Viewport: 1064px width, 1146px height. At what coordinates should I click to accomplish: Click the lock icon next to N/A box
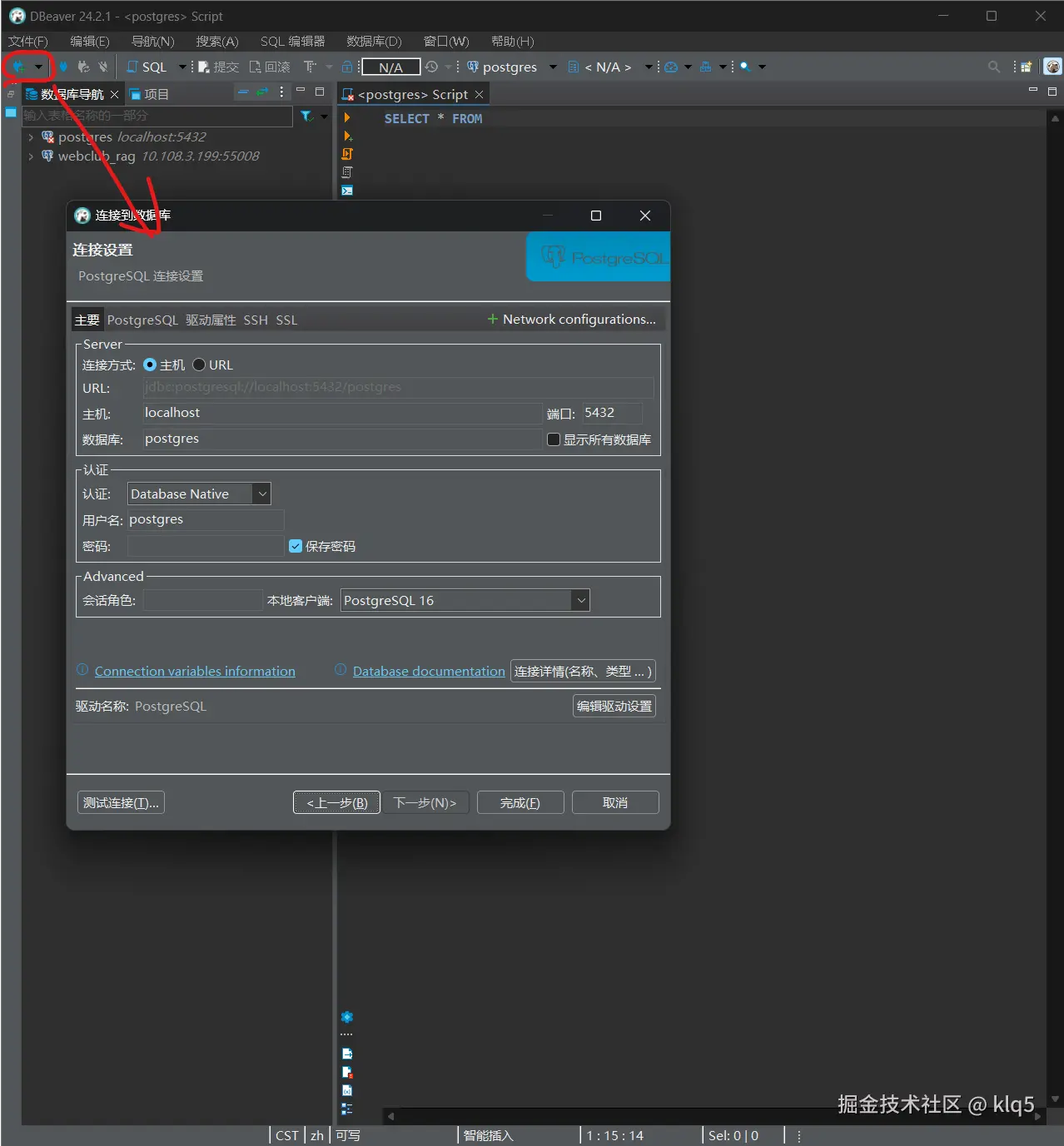347,67
